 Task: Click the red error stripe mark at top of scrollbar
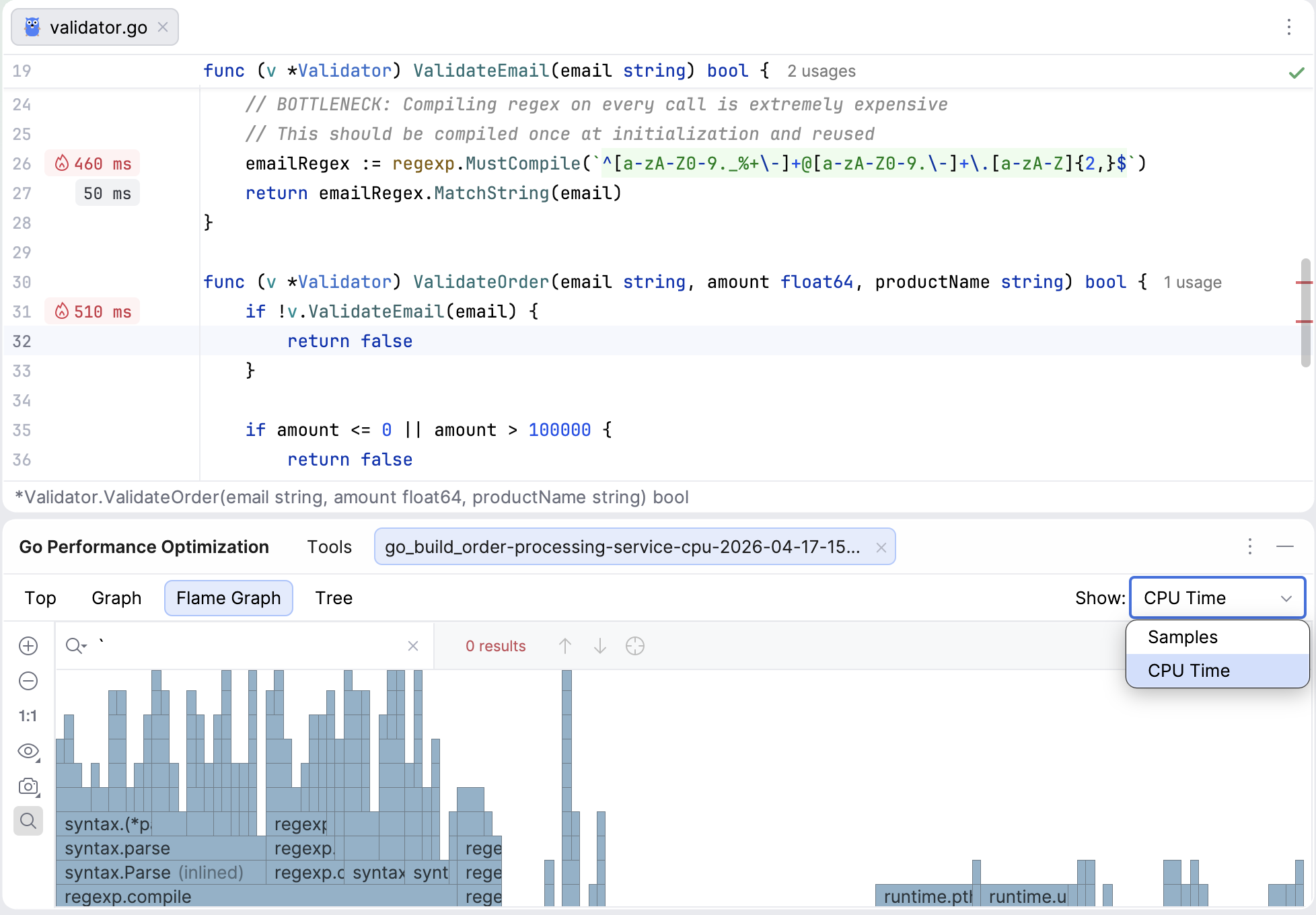(1304, 283)
